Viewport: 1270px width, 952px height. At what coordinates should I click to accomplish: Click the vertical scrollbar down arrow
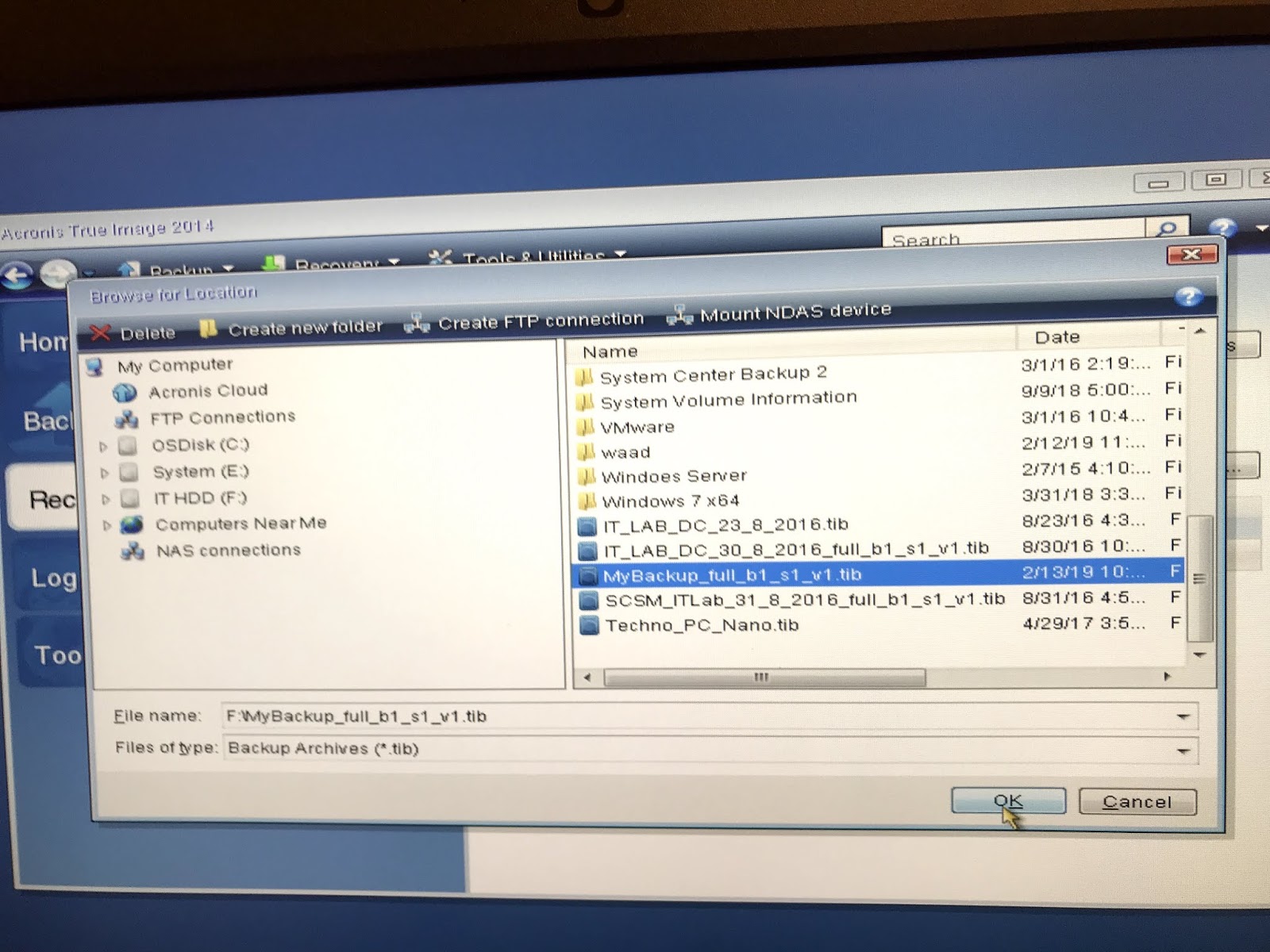[x=1199, y=654]
